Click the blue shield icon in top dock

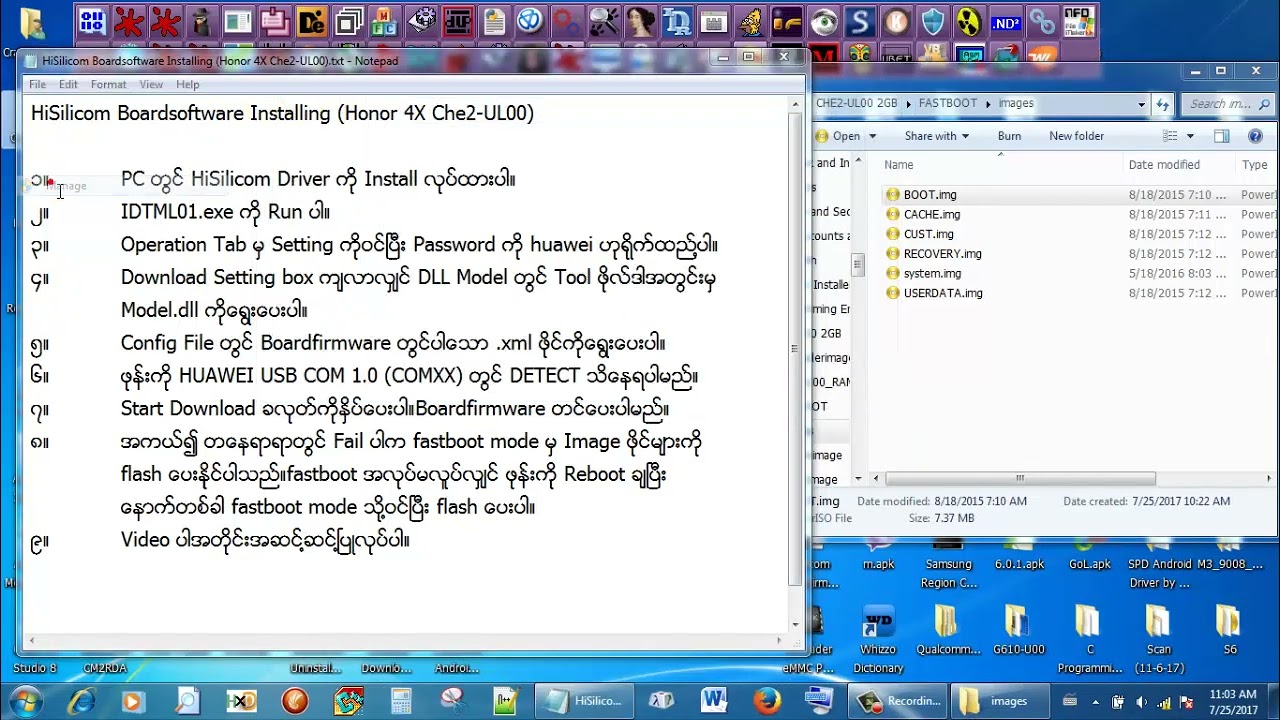(x=932, y=22)
